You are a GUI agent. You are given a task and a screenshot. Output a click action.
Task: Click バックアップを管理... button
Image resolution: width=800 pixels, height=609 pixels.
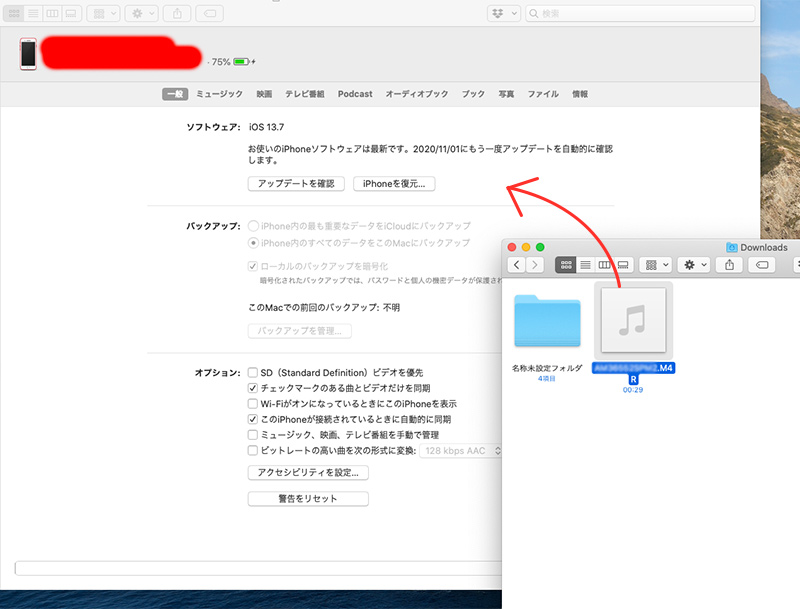299,331
